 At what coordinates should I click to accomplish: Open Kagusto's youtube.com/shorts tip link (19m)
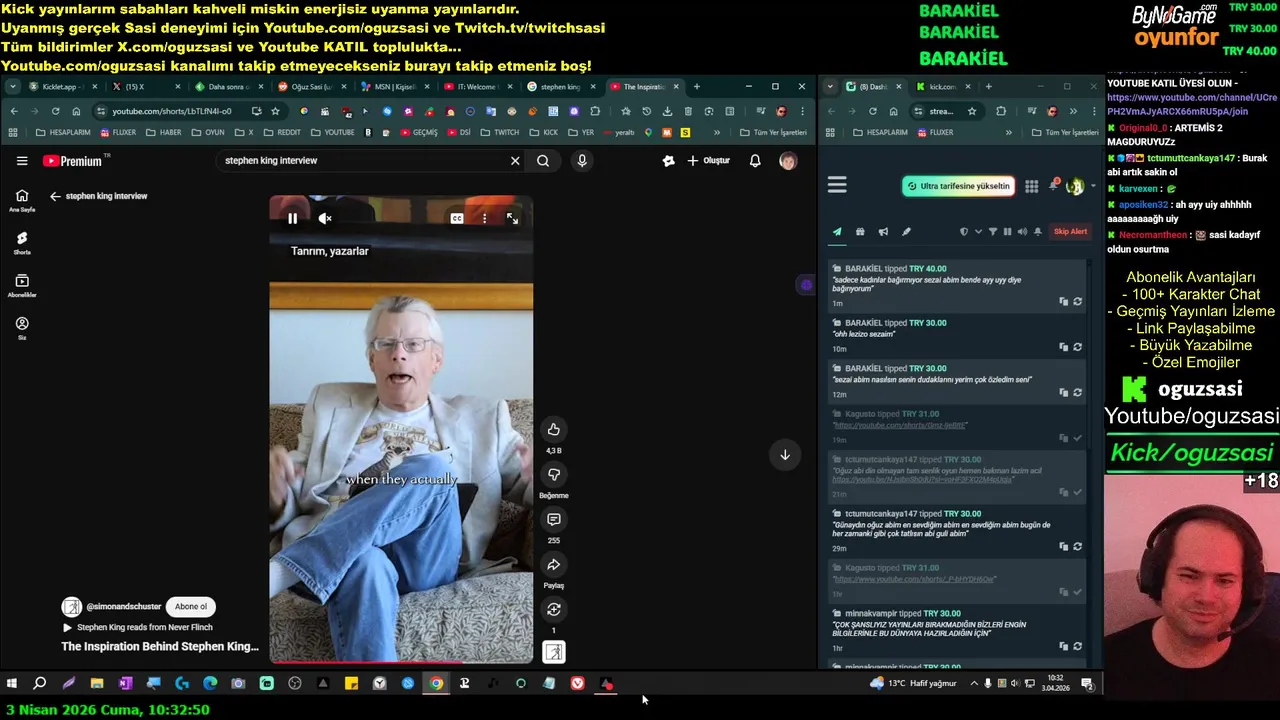900,425
